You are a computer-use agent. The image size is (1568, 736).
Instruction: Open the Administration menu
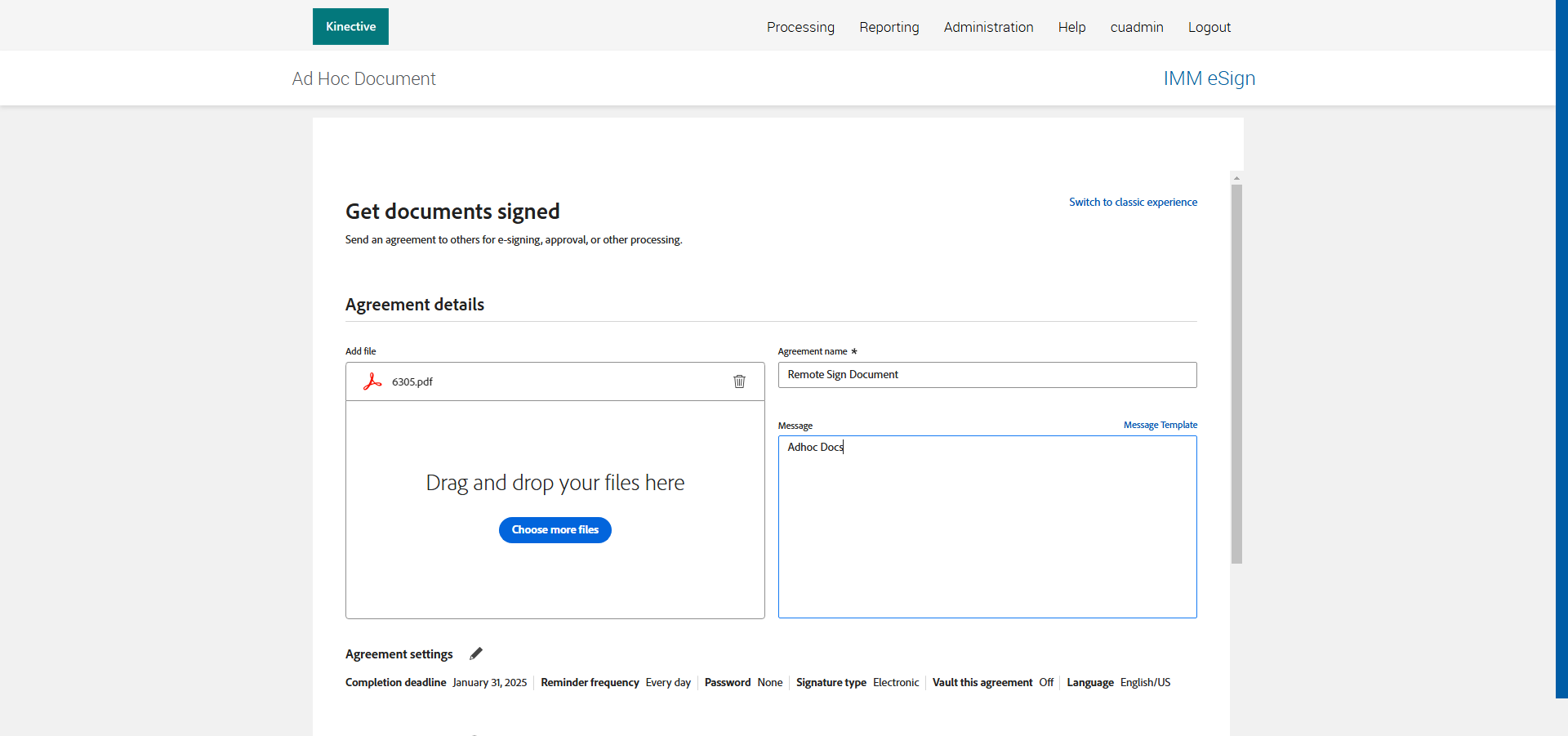[988, 27]
